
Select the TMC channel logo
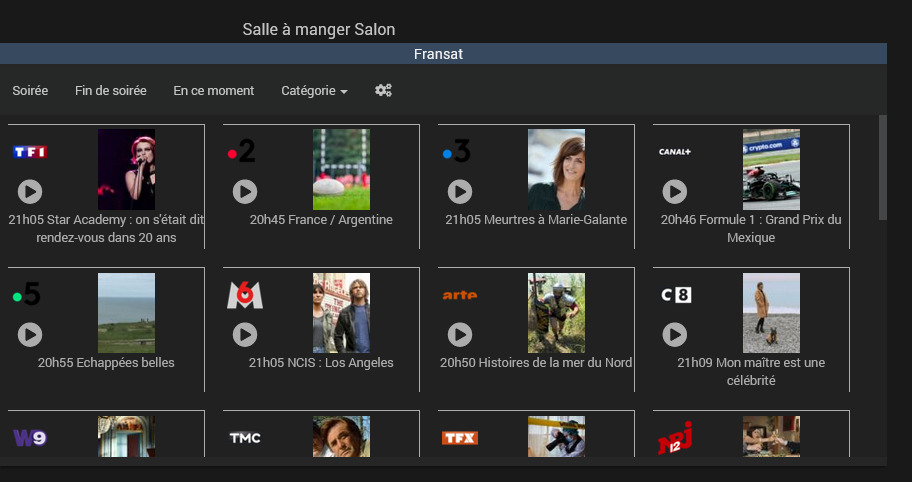pos(245,438)
